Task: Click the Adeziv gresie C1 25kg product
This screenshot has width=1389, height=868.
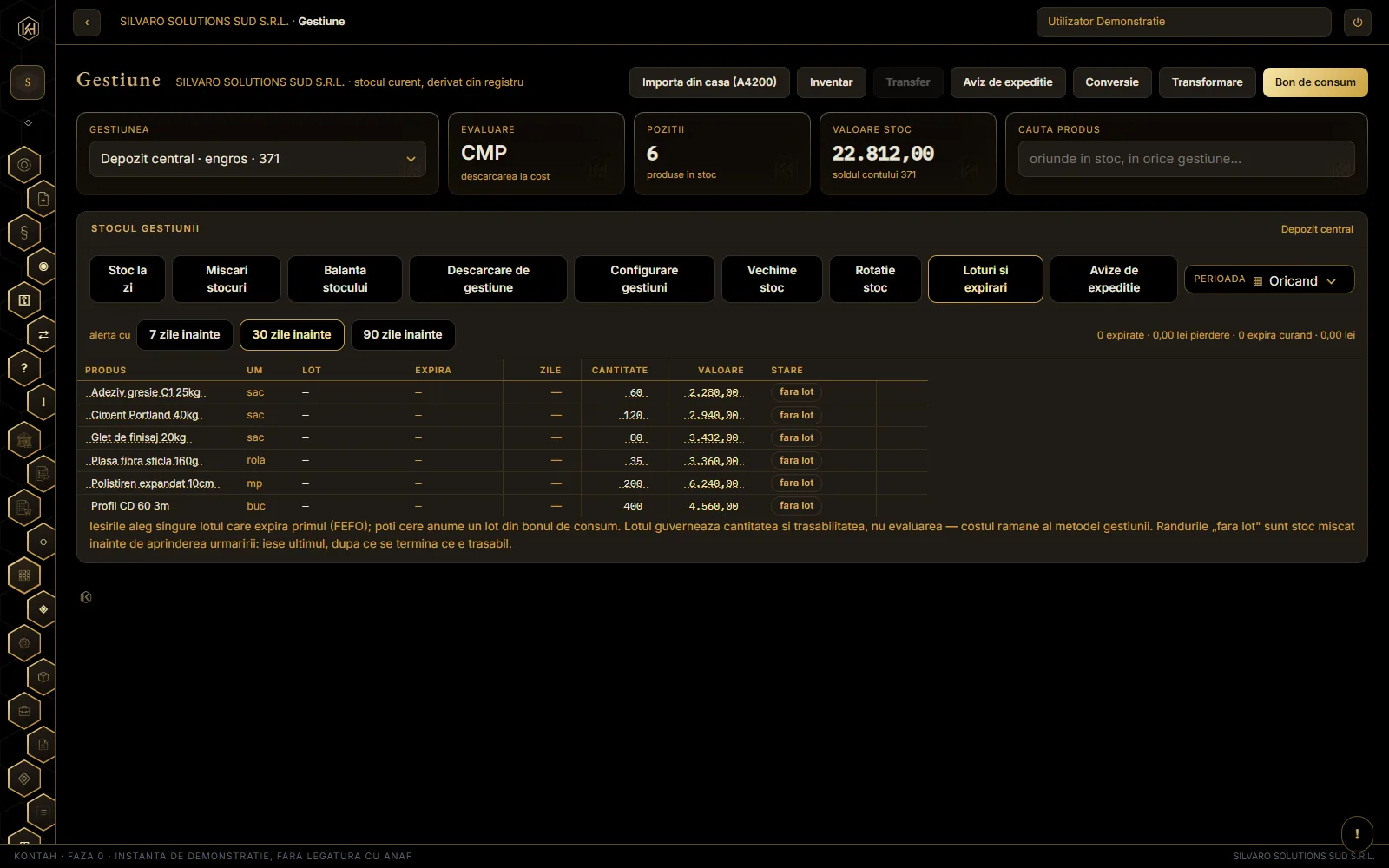Action: coord(146,392)
